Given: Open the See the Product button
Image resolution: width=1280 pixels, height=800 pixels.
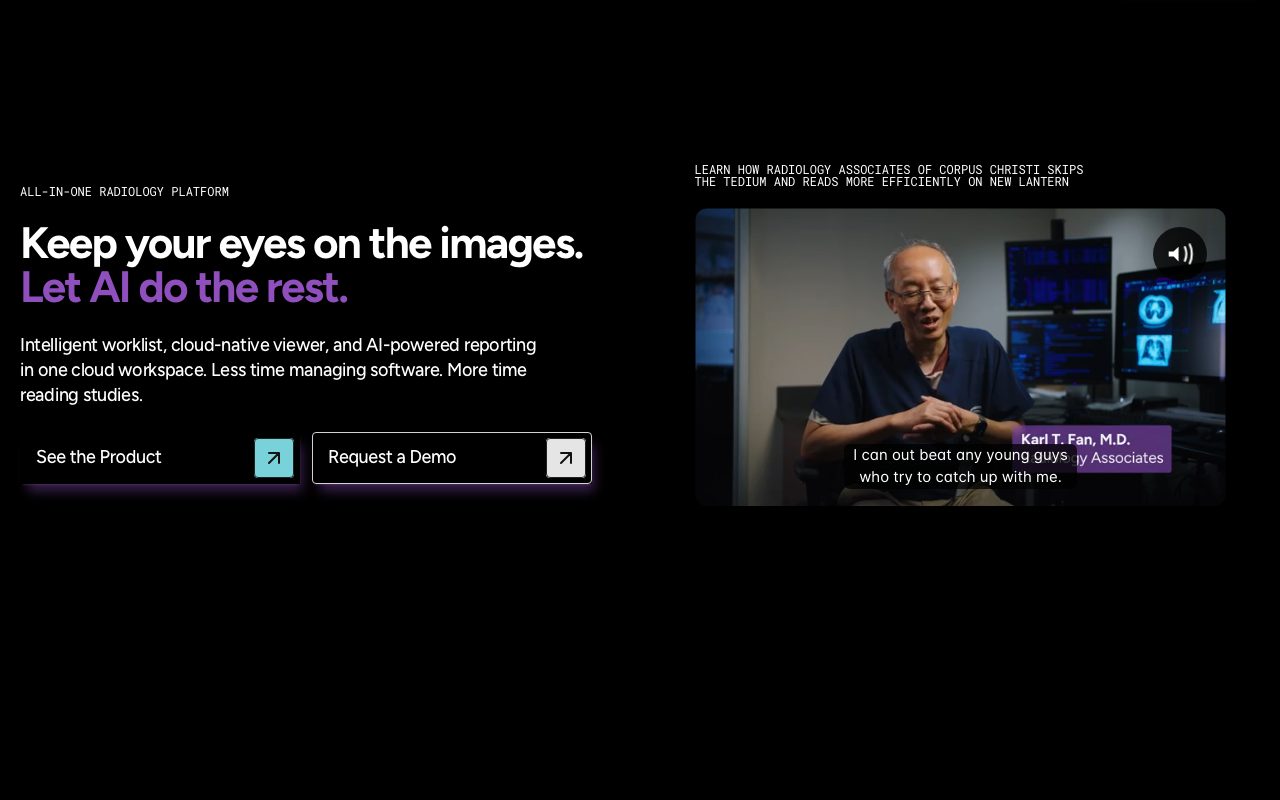Looking at the screenshot, I should pos(160,458).
